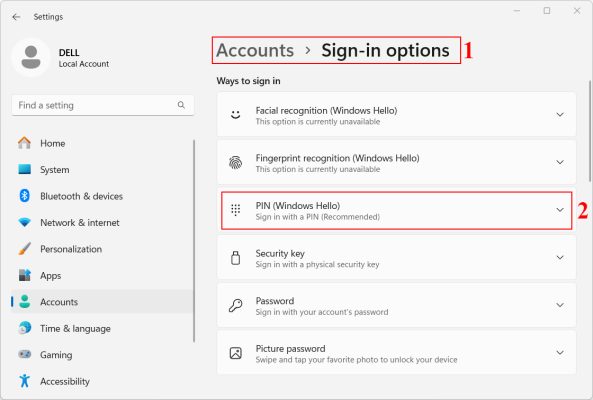
Task: Expand Fingerprint recognition chevron
Action: [x=560, y=162]
